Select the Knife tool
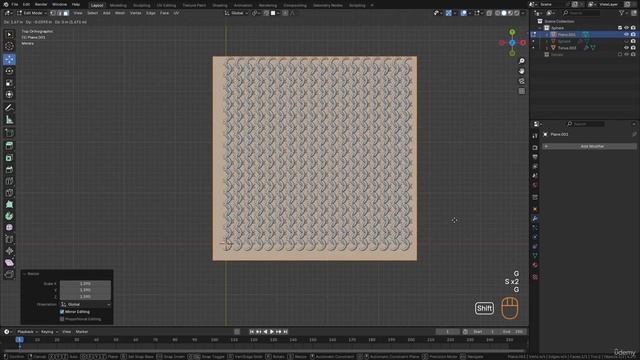640x360 pixels. tap(9, 193)
